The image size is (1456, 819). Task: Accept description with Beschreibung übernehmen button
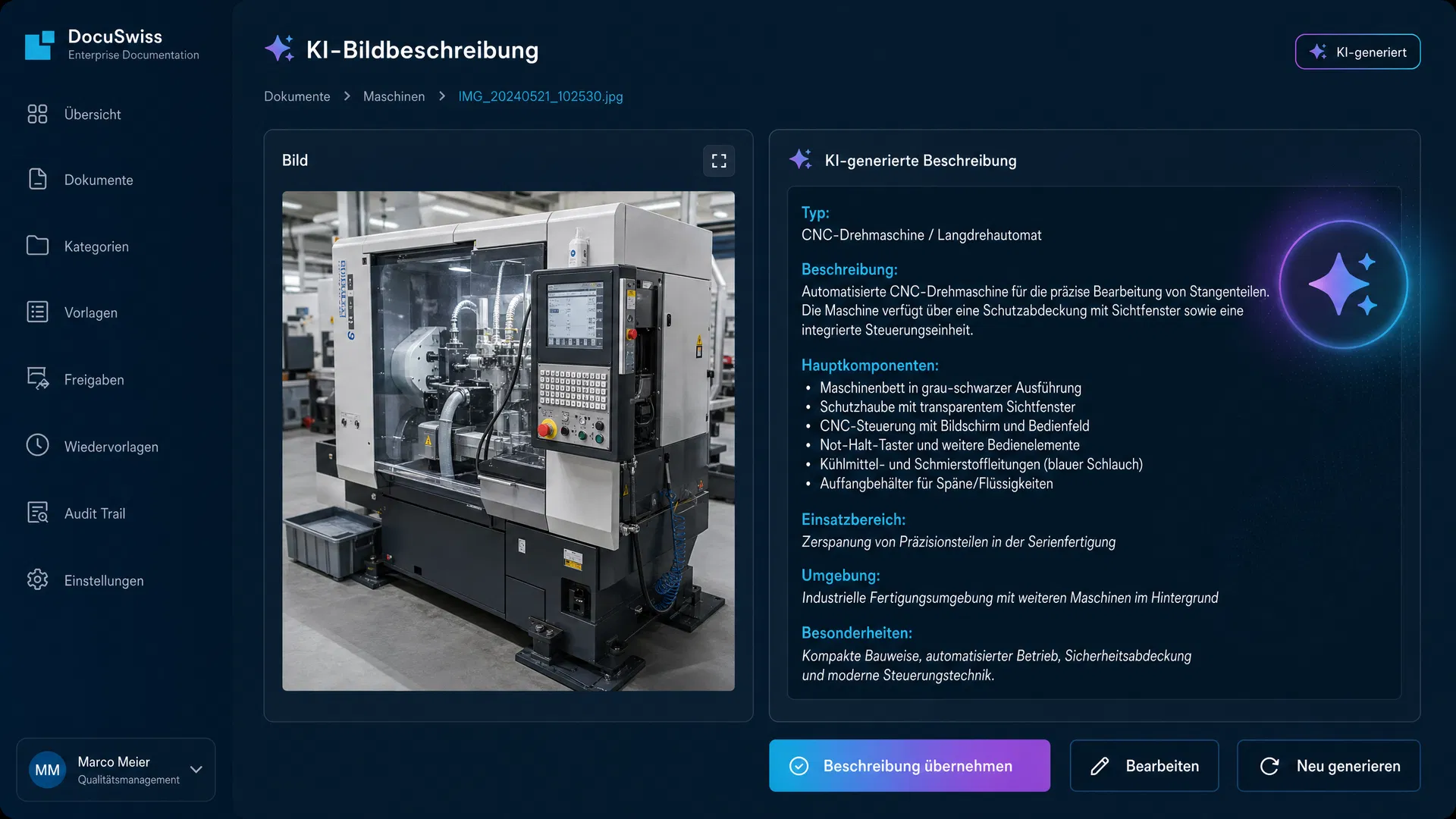pyautogui.click(x=909, y=766)
